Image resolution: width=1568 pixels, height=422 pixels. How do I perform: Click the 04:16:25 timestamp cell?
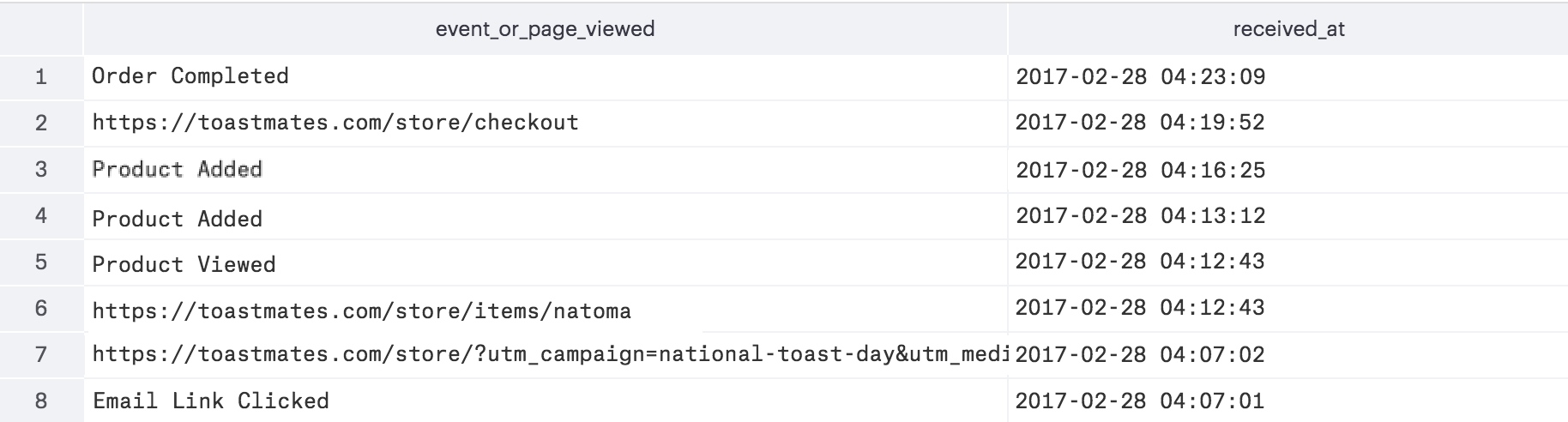tap(1140, 170)
